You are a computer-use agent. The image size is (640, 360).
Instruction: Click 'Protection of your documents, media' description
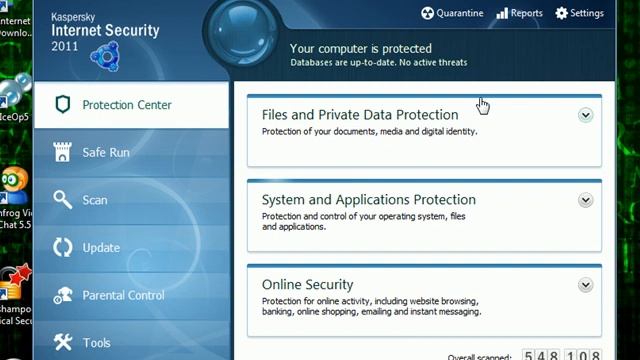coord(369,131)
